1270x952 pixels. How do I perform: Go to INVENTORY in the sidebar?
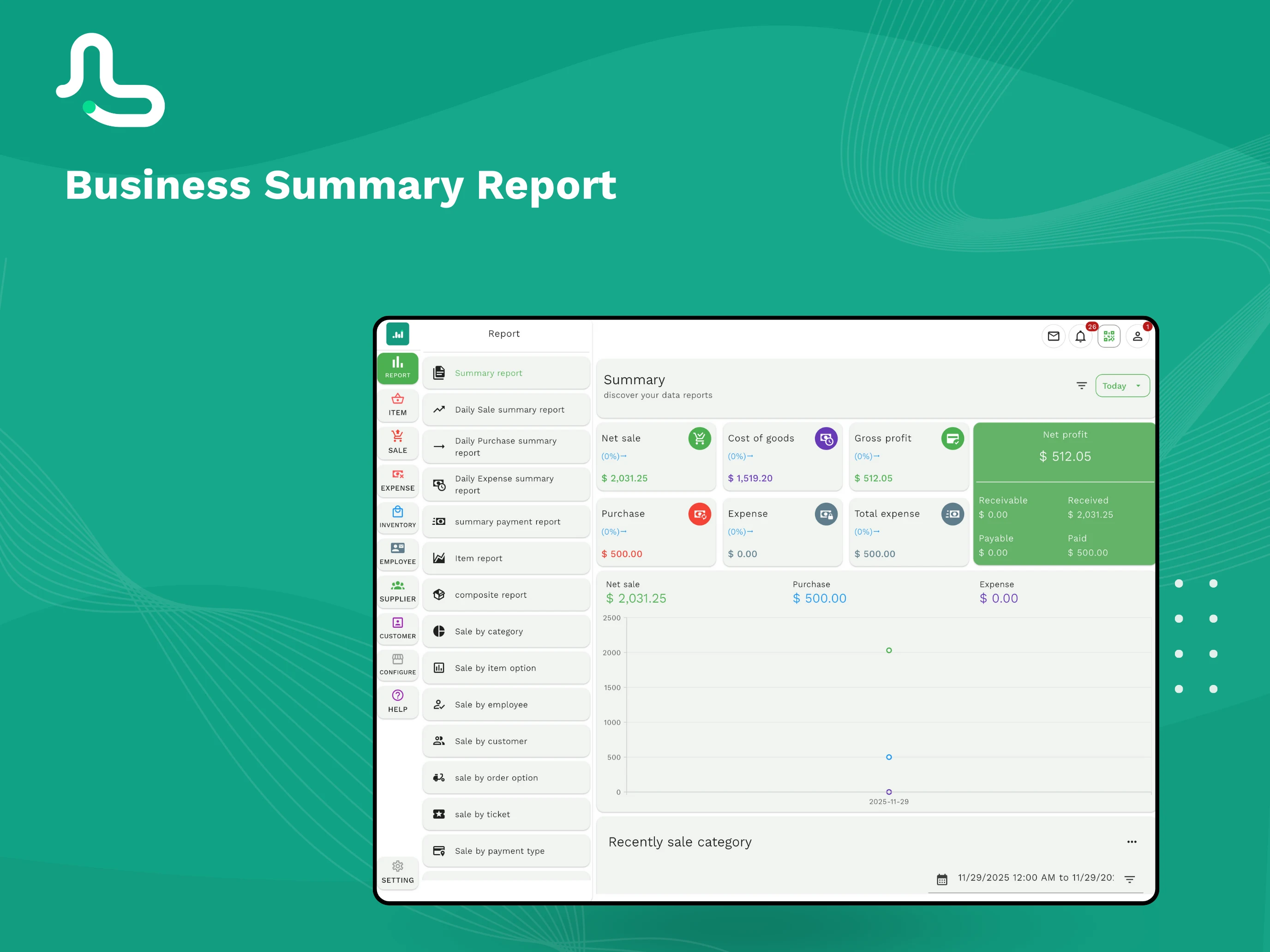[x=397, y=517]
